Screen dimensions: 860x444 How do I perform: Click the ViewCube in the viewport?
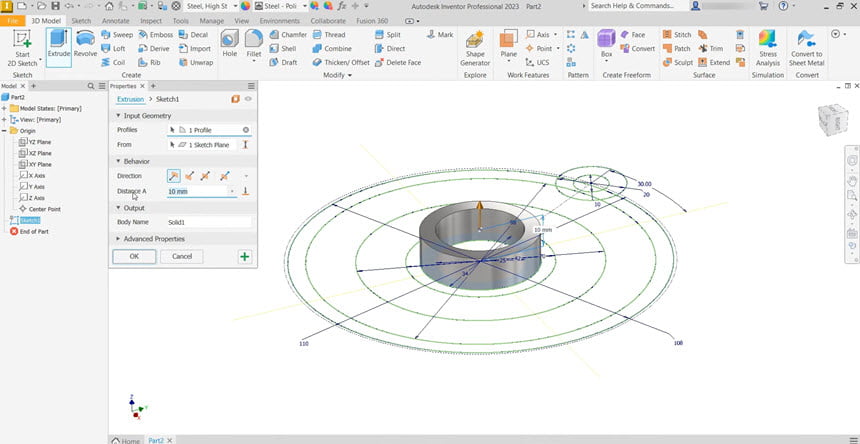click(x=833, y=119)
